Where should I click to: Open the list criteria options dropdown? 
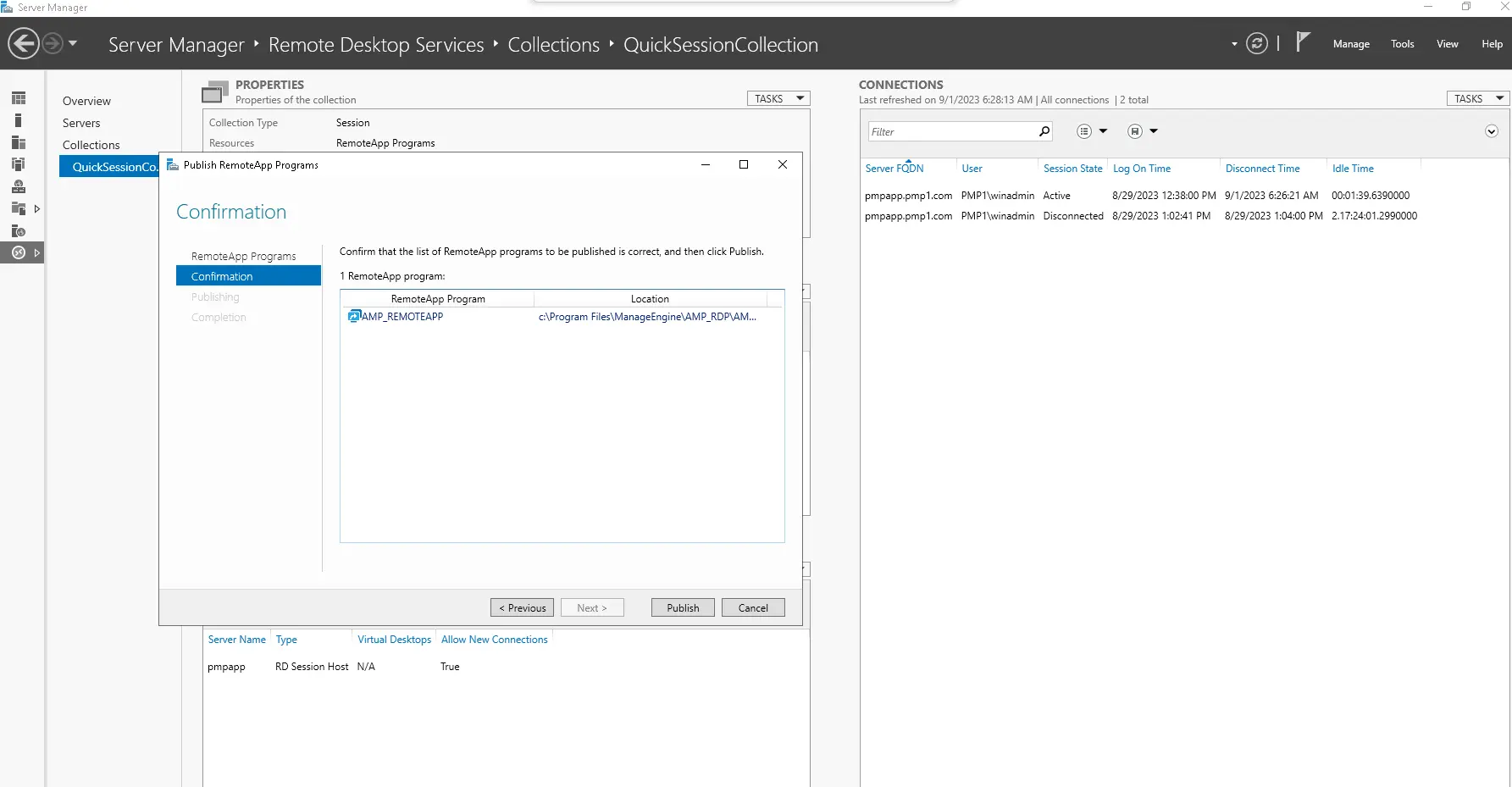pyautogui.click(x=1091, y=131)
